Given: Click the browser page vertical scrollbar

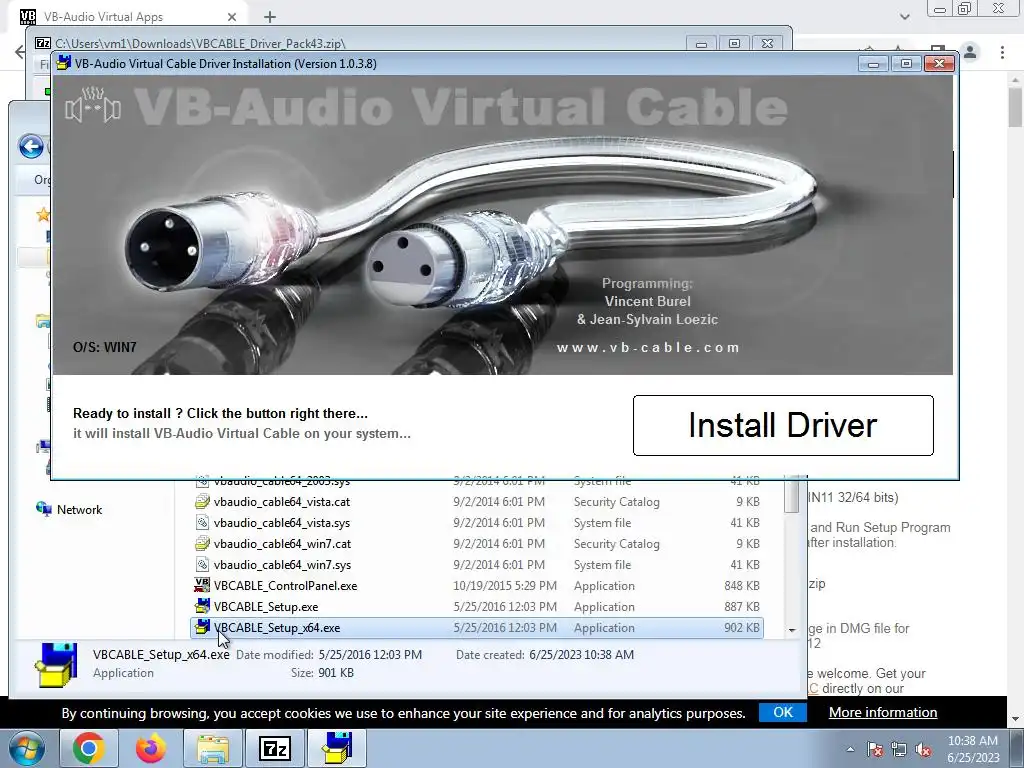Looking at the screenshot, I should coord(1016,108).
